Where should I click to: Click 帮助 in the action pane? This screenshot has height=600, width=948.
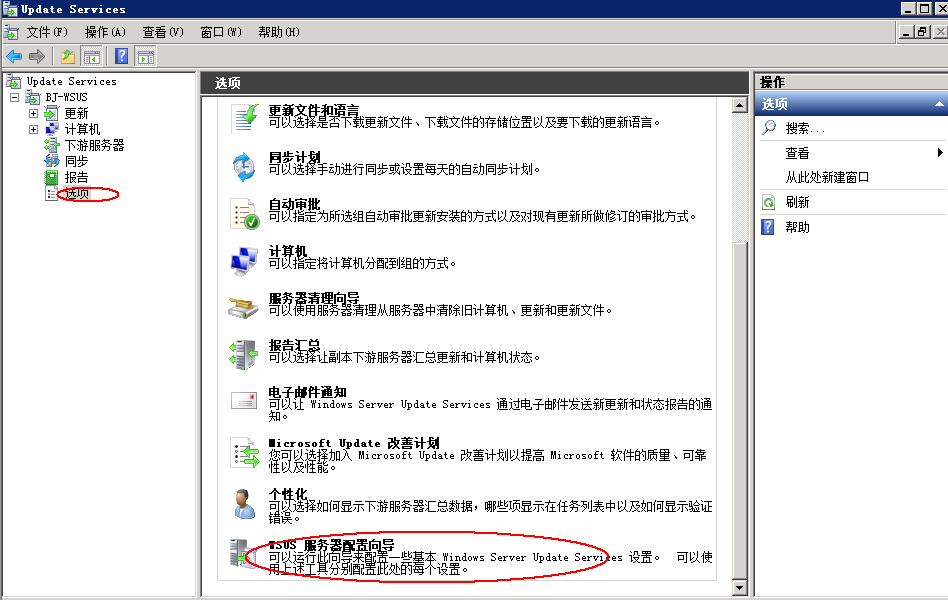797,227
